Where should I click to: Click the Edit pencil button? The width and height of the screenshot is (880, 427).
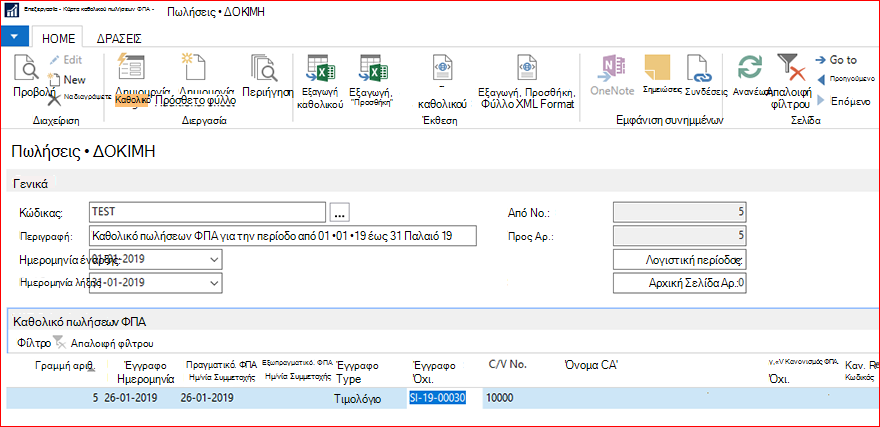pos(65,59)
